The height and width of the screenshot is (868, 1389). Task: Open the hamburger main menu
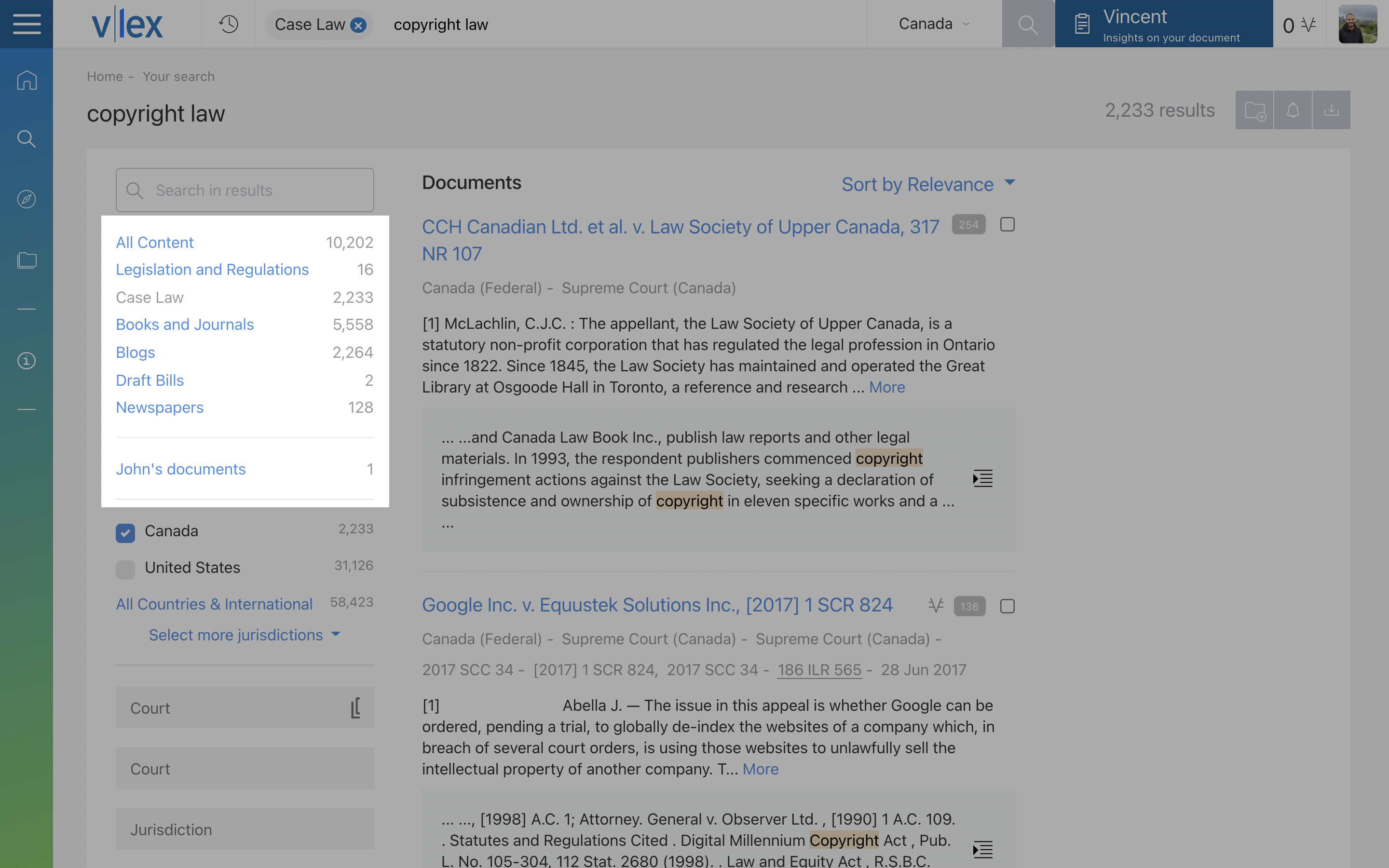click(x=27, y=24)
